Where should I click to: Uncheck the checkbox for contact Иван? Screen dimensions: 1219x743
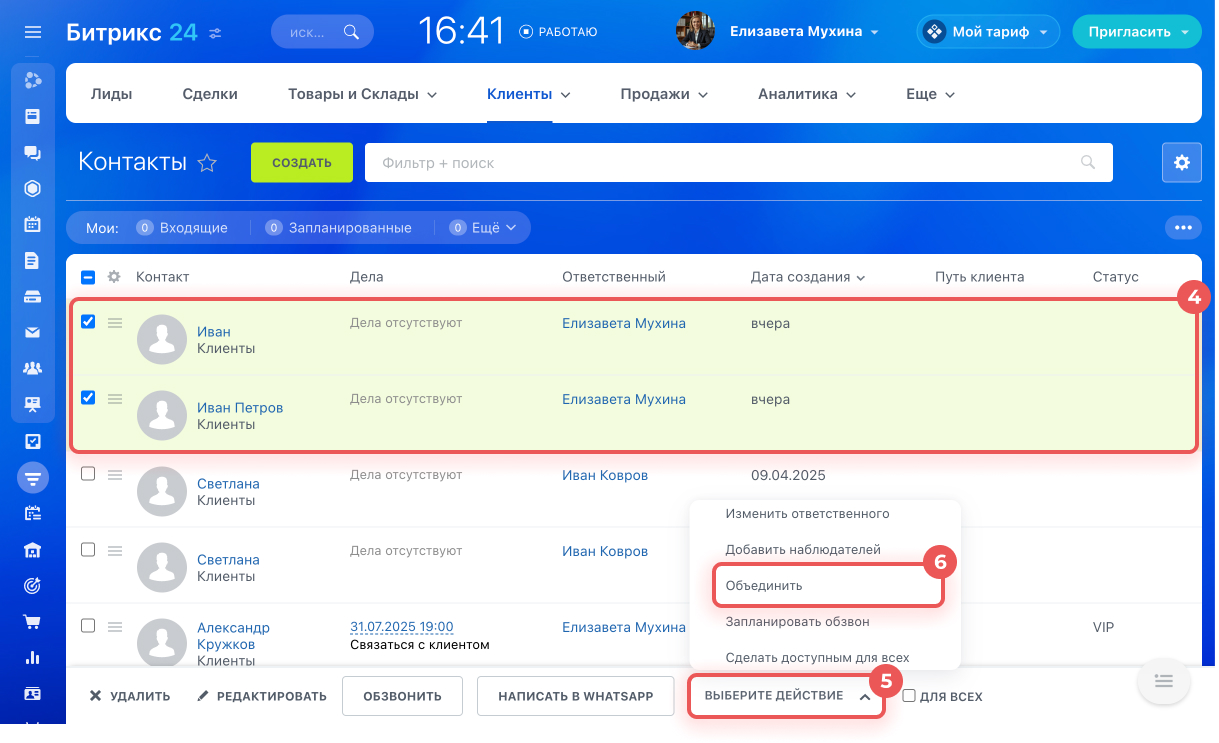pos(88,322)
